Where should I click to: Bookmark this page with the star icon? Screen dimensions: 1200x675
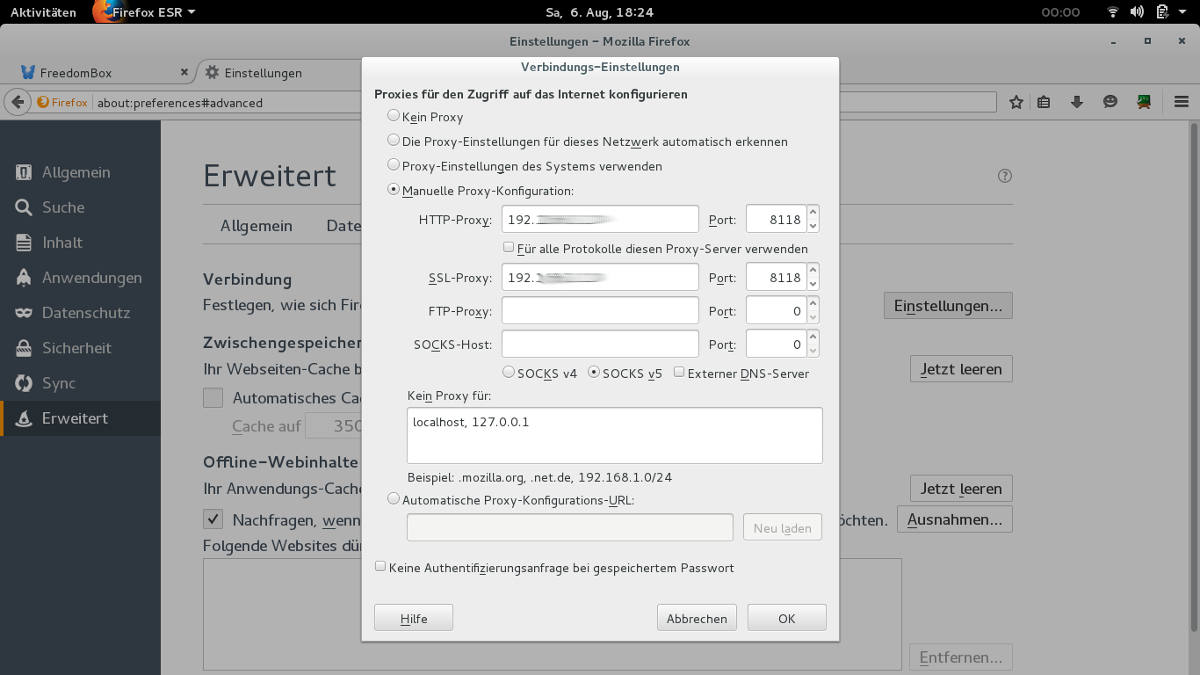click(1016, 102)
